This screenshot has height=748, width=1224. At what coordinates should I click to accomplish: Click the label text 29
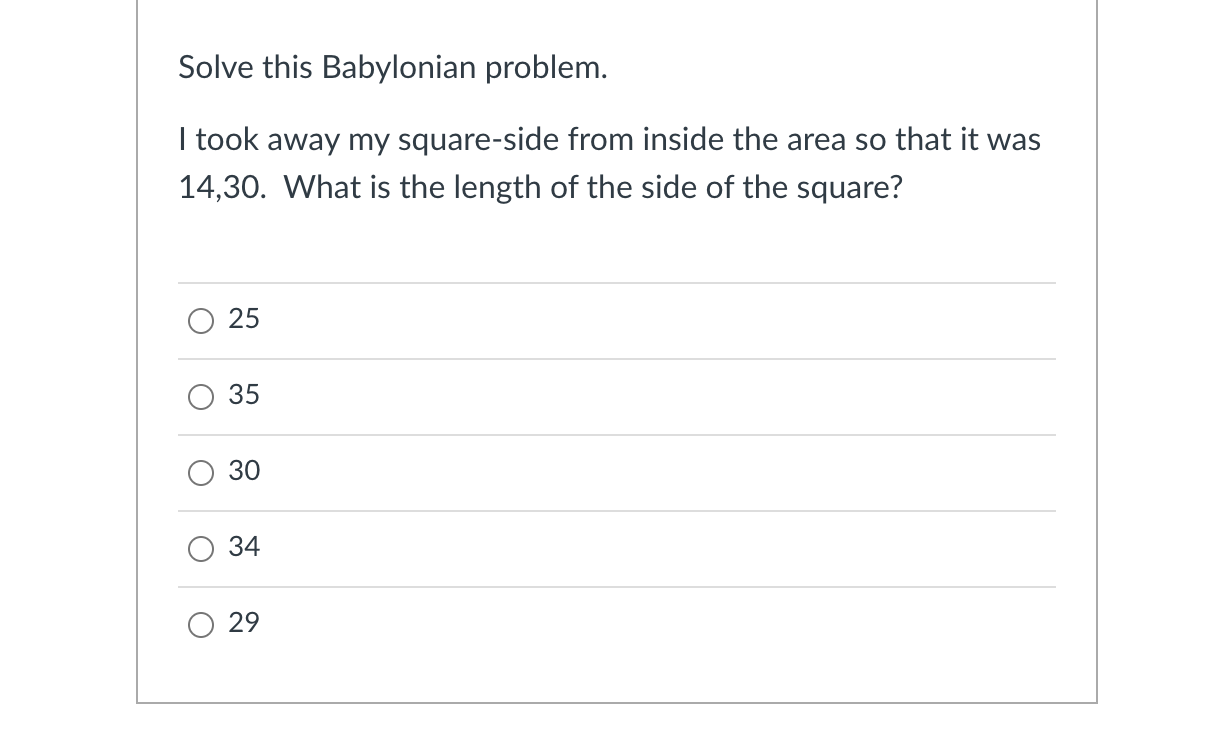244,623
